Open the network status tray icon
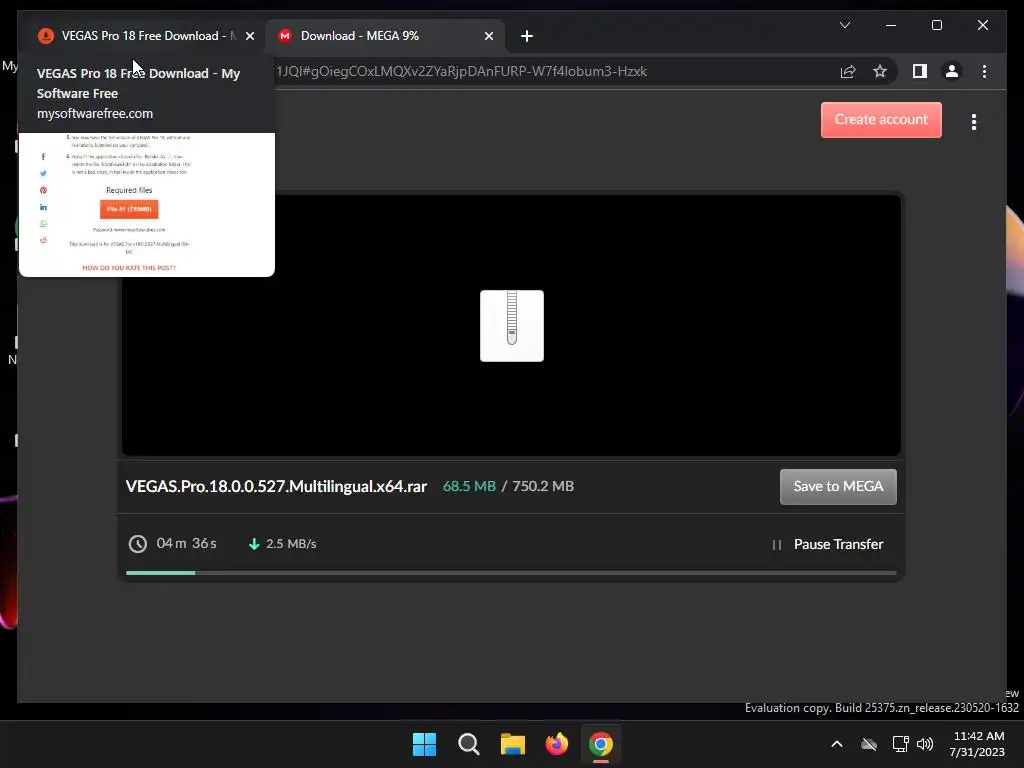Image resolution: width=1024 pixels, height=768 pixels. (901, 744)
